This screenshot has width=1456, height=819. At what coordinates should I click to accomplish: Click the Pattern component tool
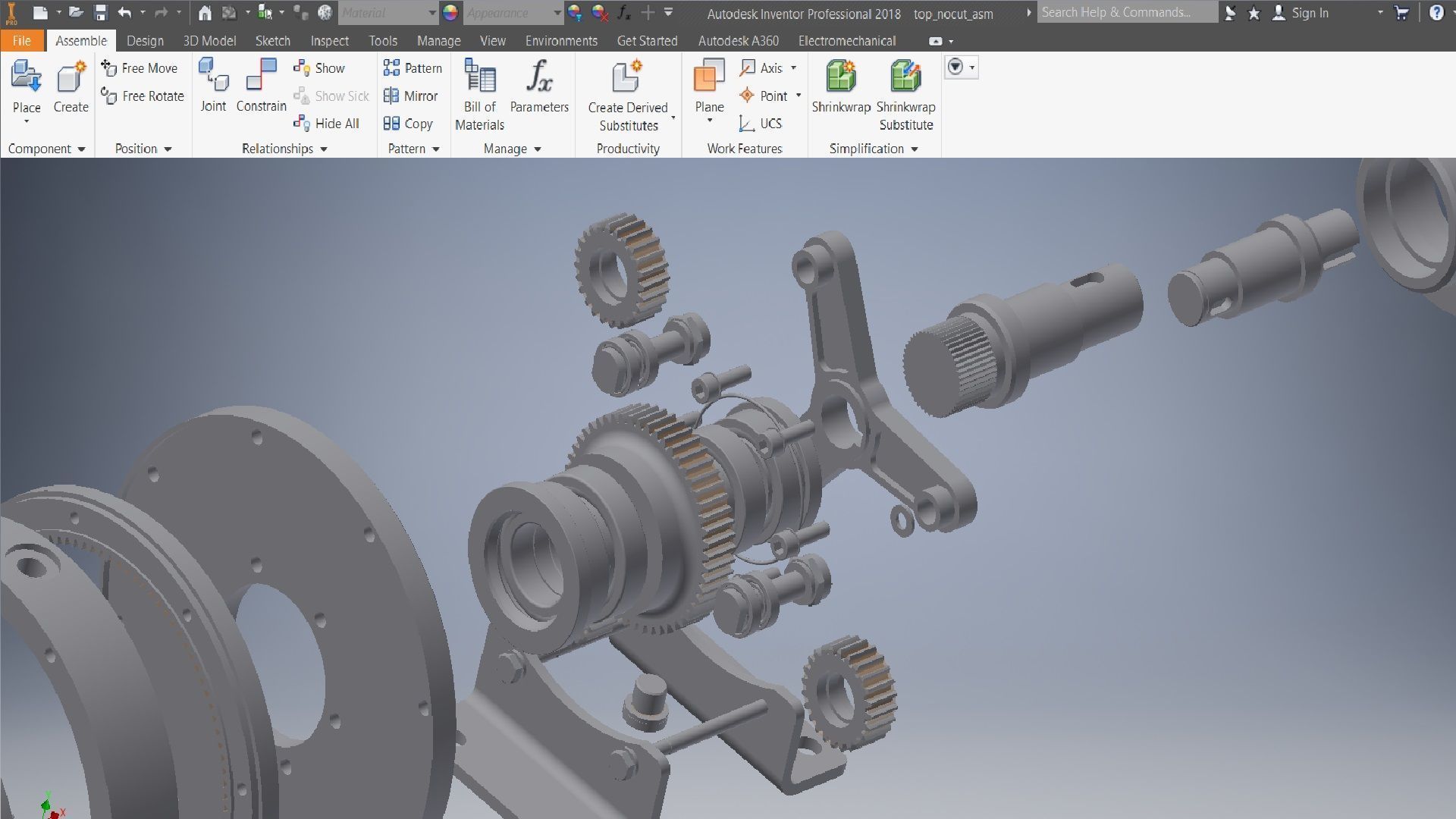413,68
